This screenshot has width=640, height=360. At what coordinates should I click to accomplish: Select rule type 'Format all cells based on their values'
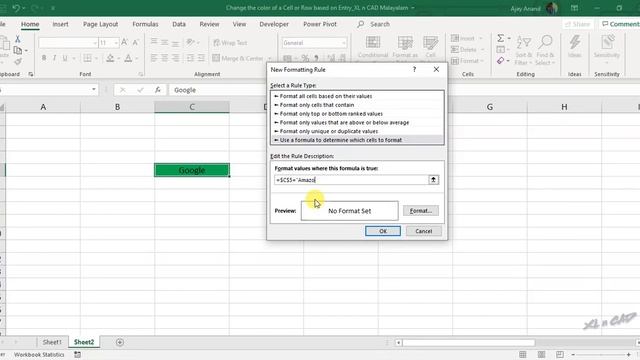tap(357, 96)
